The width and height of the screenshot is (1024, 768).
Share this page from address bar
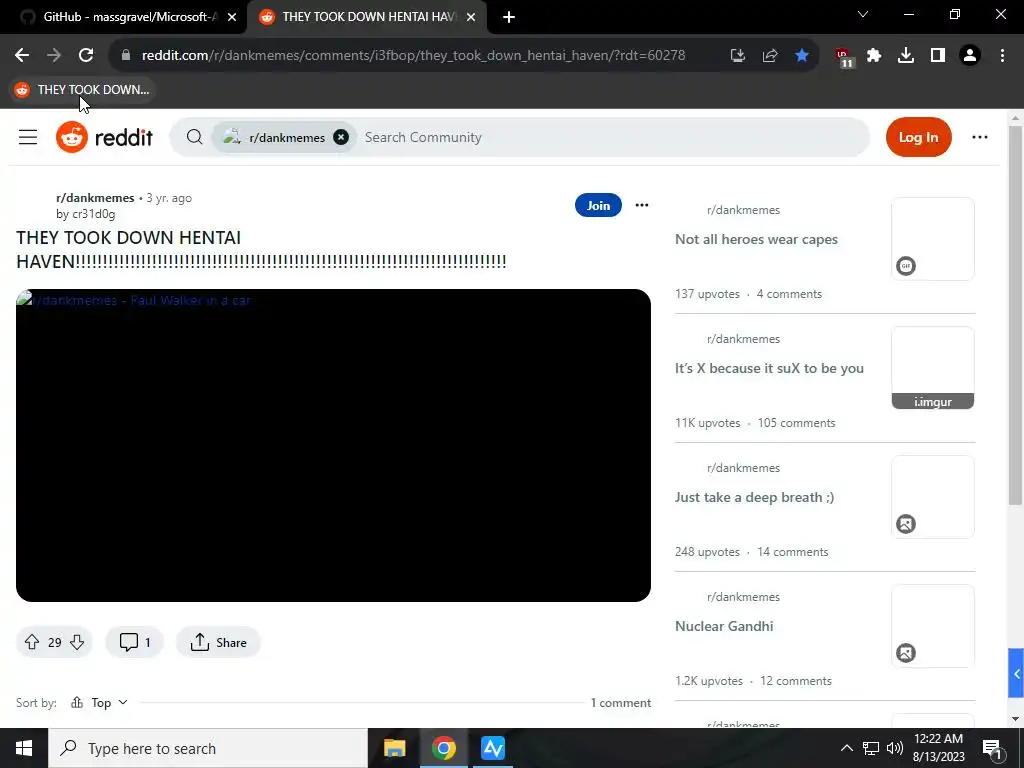point(770,56)
